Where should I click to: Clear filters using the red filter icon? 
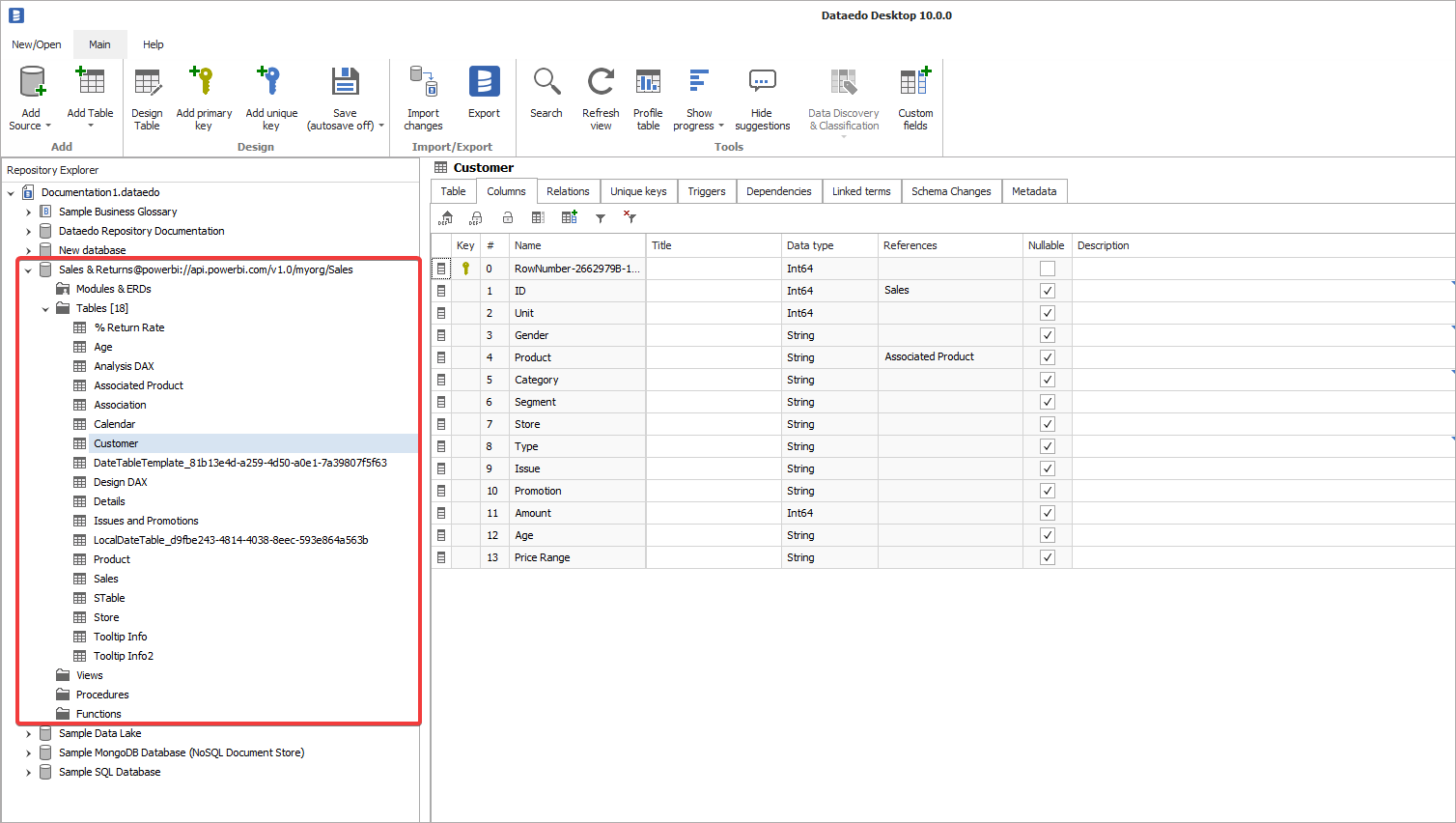point(630,217)
